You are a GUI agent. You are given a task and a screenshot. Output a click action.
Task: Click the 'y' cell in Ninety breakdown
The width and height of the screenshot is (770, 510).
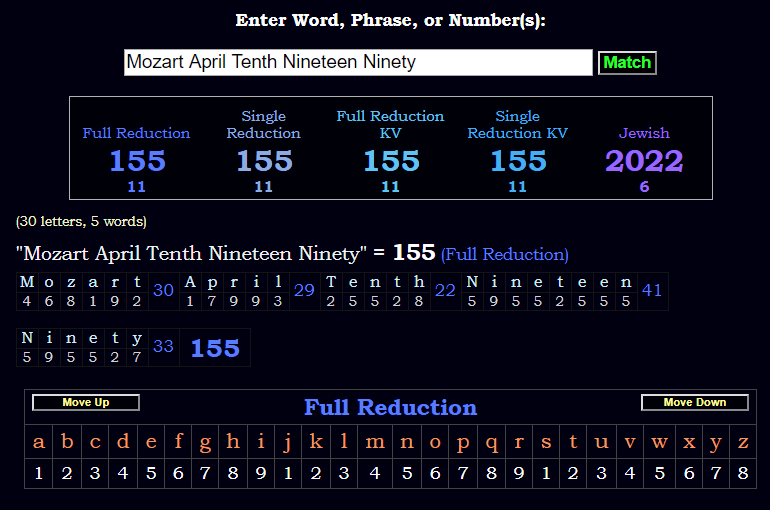(x=137, y=338)
